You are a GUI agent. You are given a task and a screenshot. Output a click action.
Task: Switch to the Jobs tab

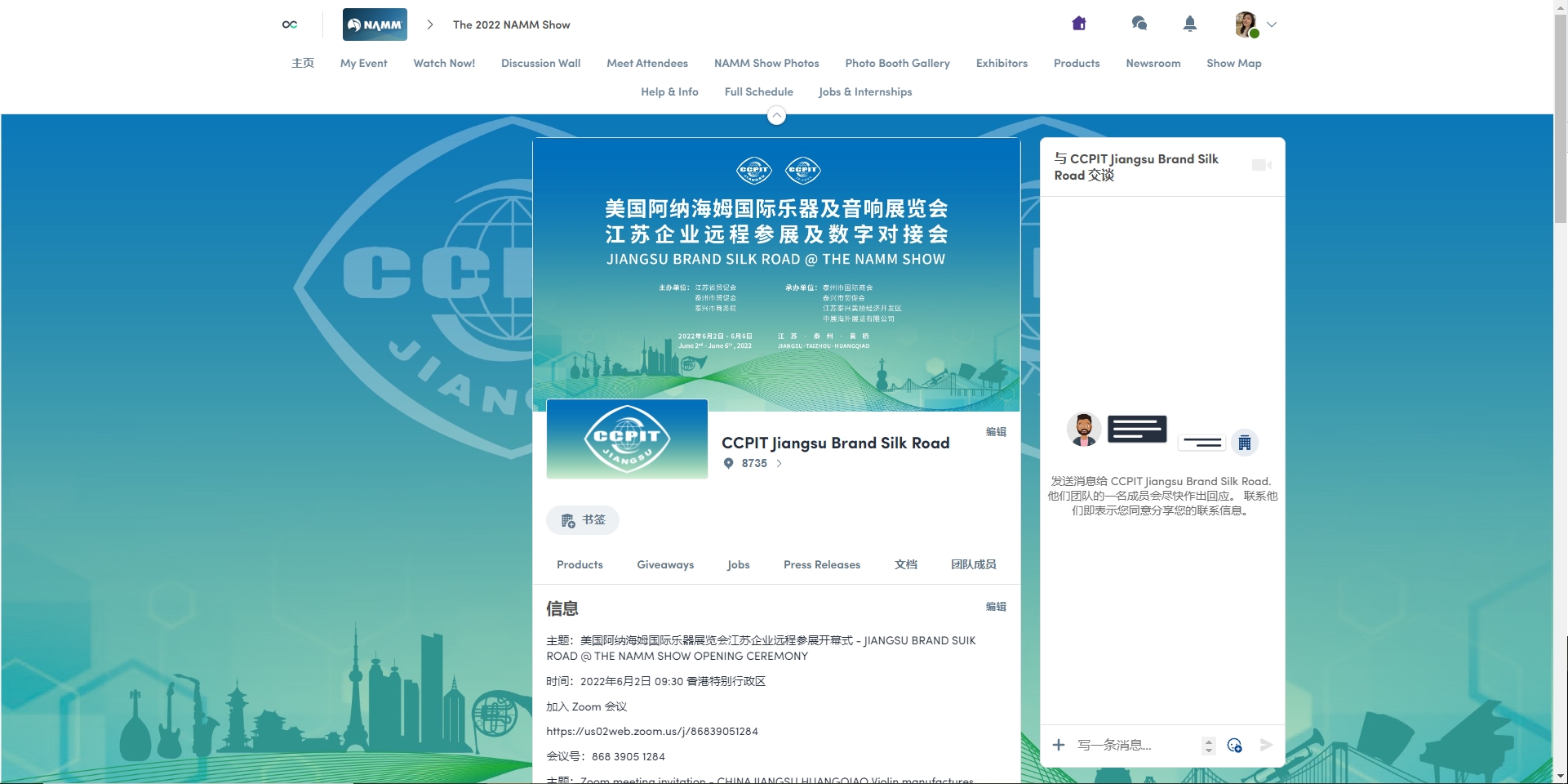point(739,564)
